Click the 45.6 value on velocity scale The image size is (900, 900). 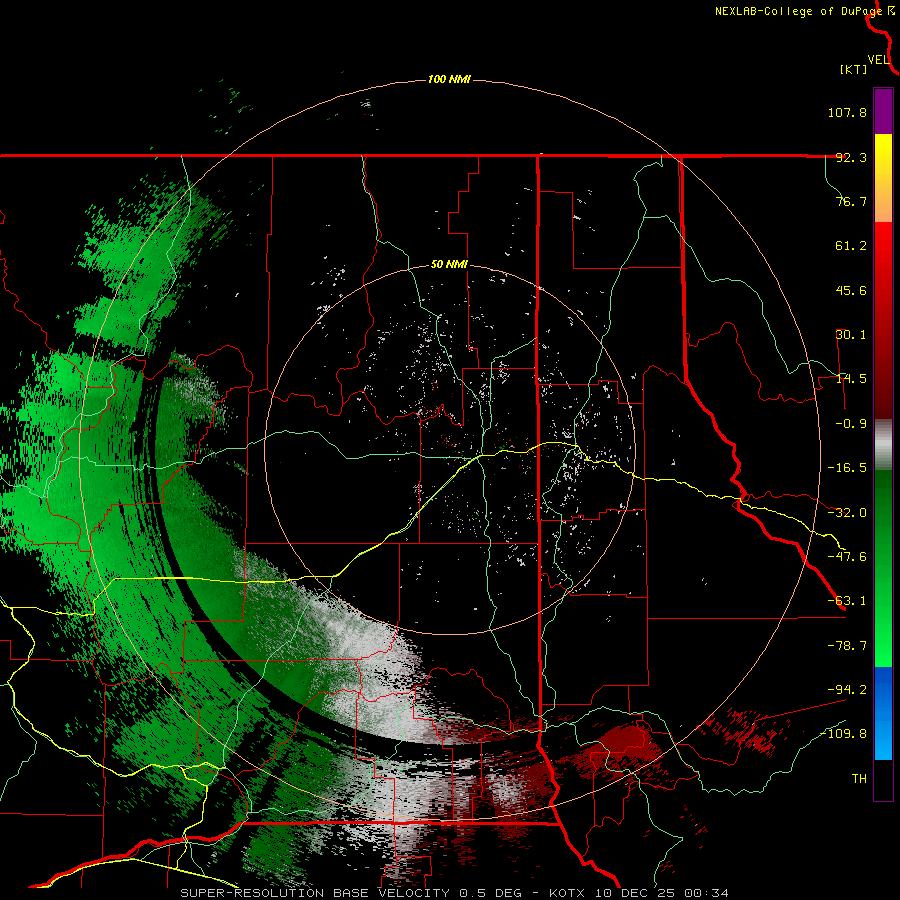(851, 290)
